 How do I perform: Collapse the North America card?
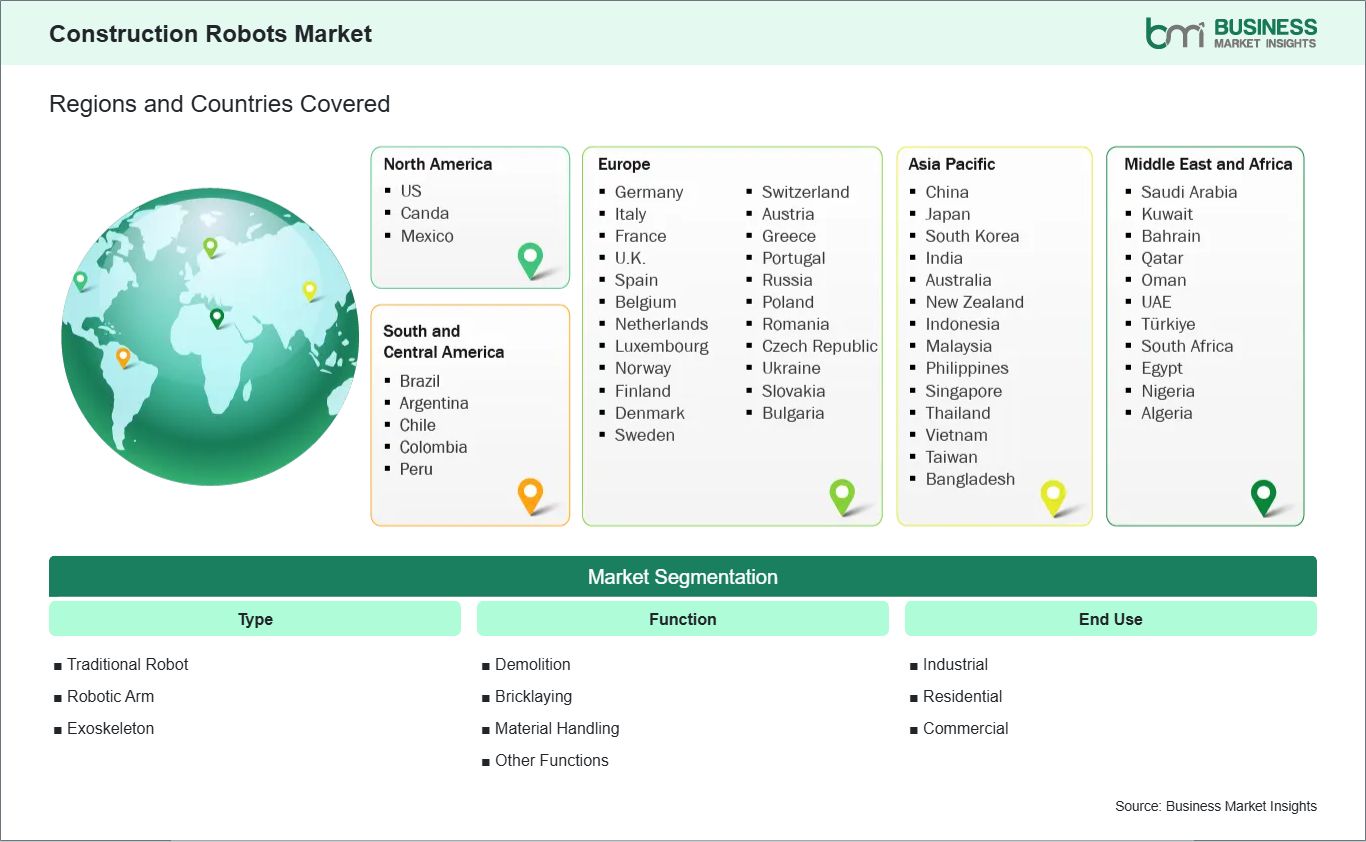pos(470,217)
